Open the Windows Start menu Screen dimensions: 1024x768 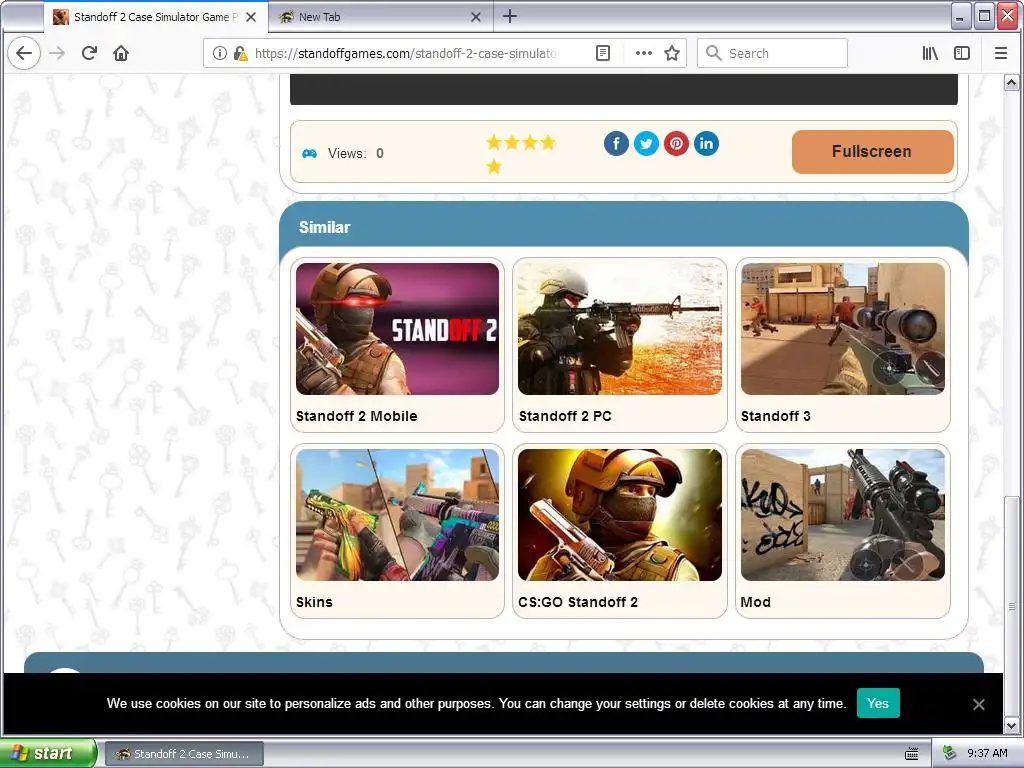[x=47, y=754]
